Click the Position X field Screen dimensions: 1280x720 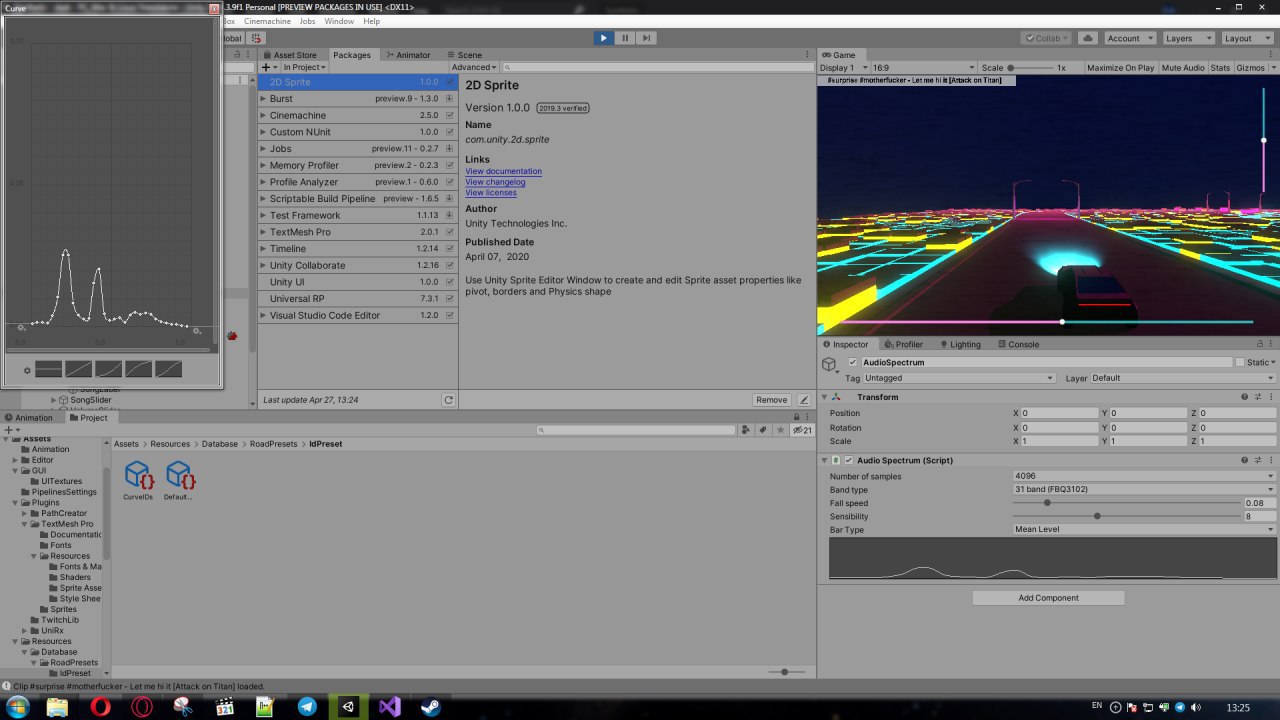[x=1059, y=413]
